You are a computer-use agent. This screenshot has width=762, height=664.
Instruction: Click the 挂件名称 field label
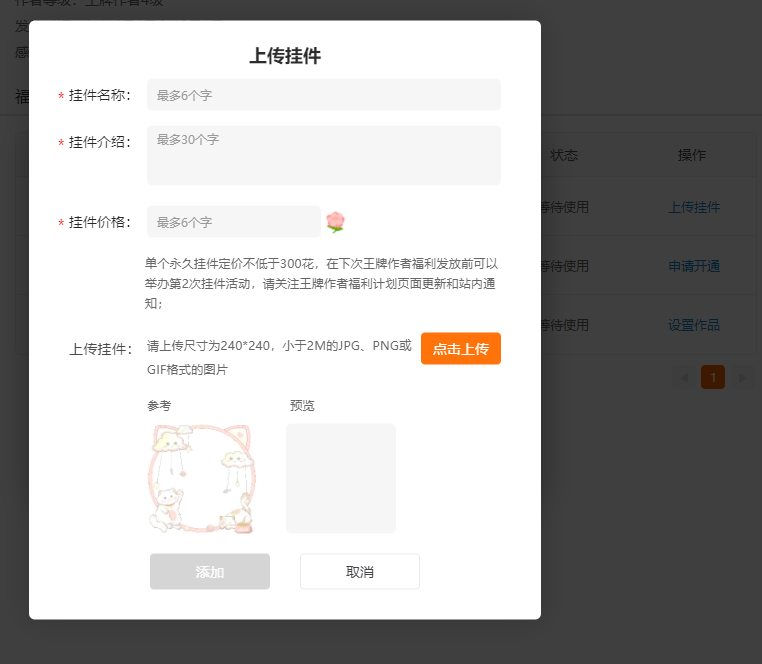pyautogui.click(x=99, y=95)
